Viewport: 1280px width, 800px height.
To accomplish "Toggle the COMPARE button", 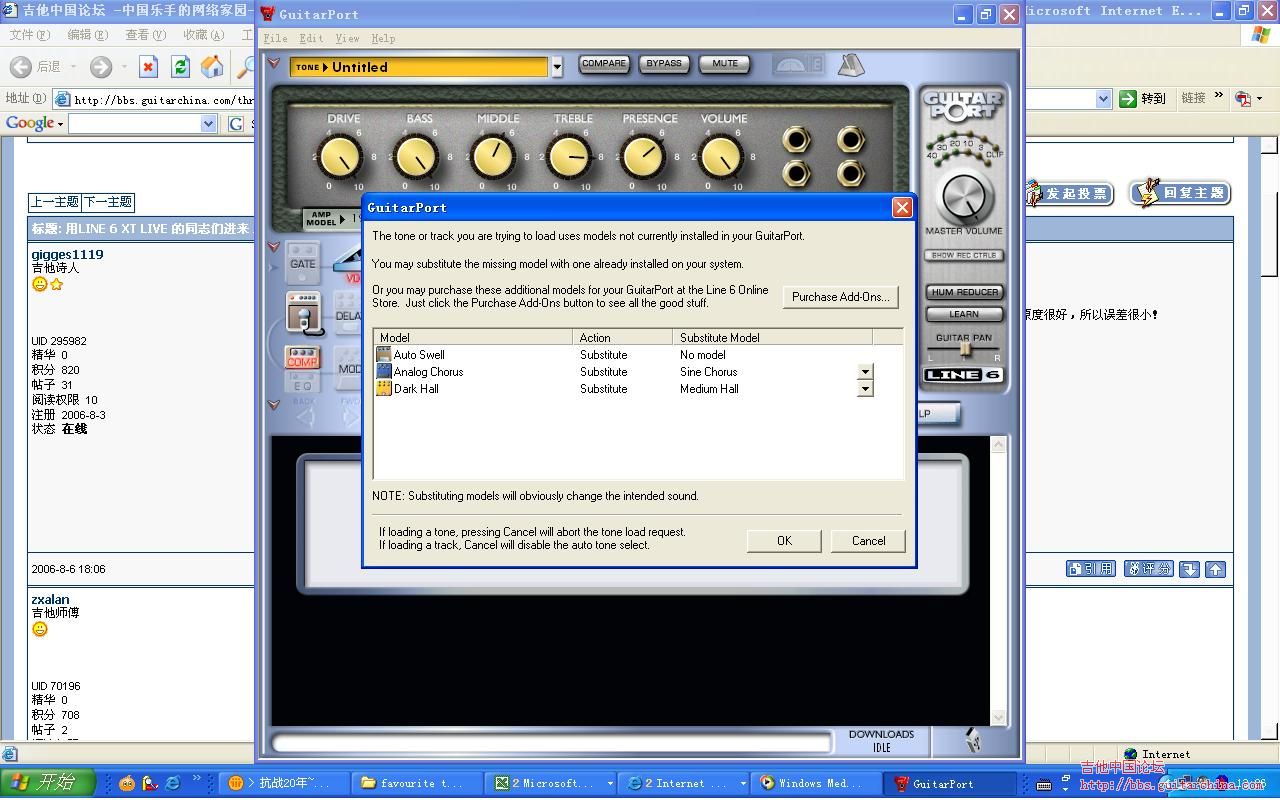I will (604, 64).
